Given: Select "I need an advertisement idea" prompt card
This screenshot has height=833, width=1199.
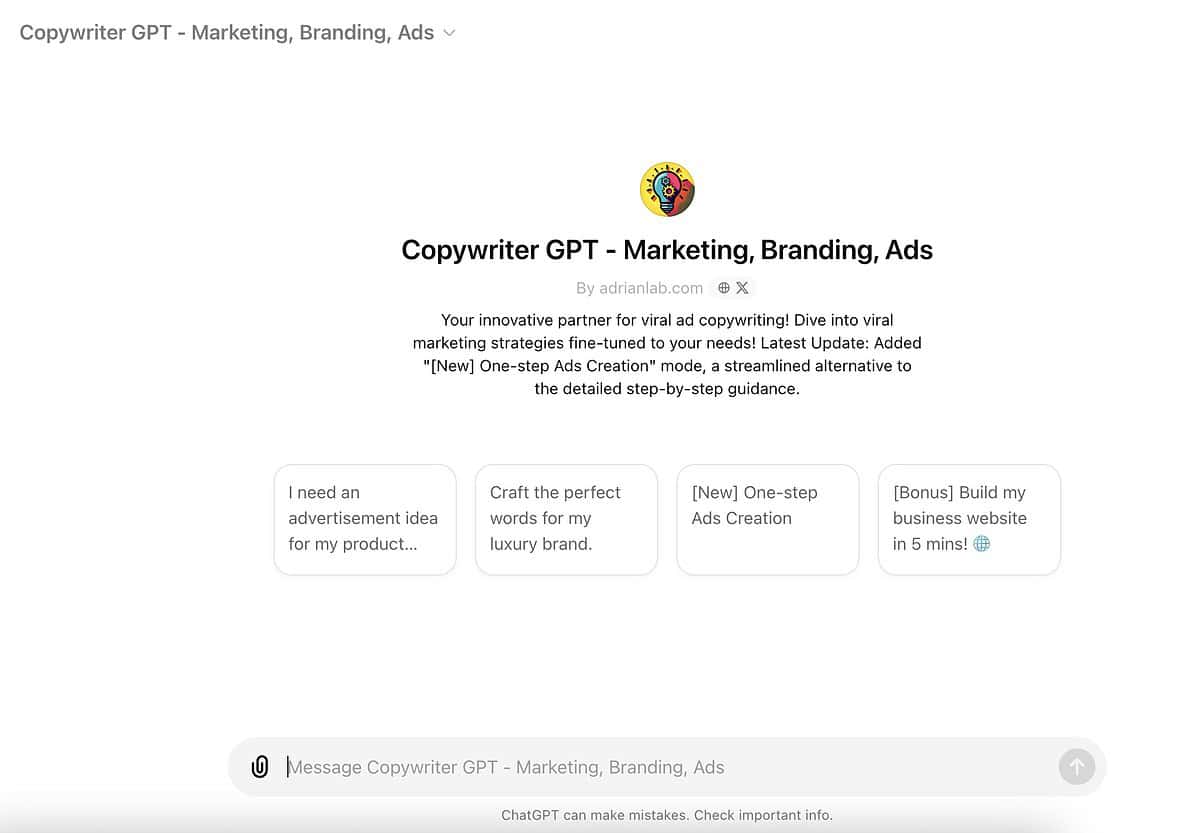Looking at the screenshot, I should click(364, 519).
